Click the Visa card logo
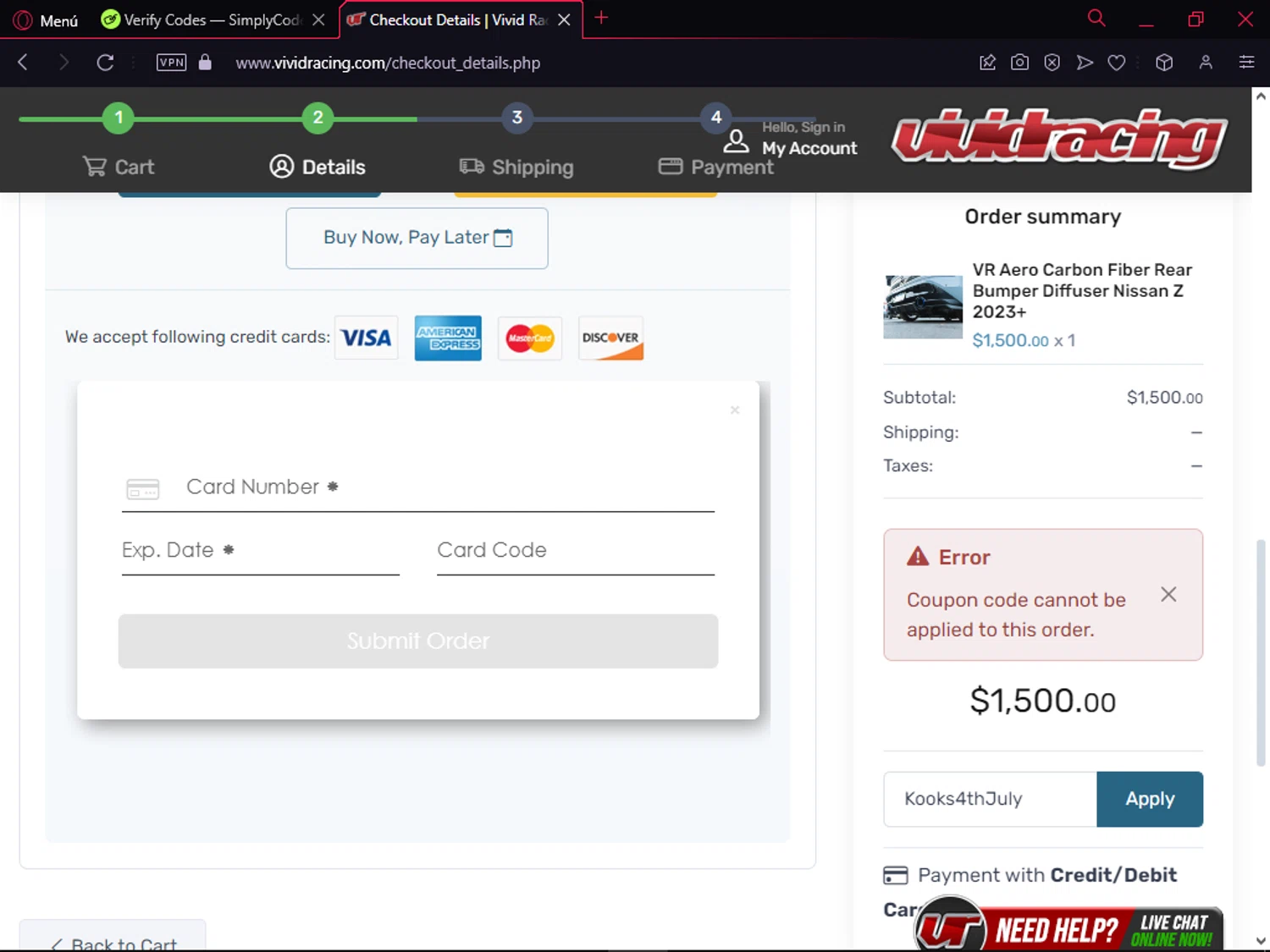Viewport: 1270px width, 952px height. click(x=366, y=338)
